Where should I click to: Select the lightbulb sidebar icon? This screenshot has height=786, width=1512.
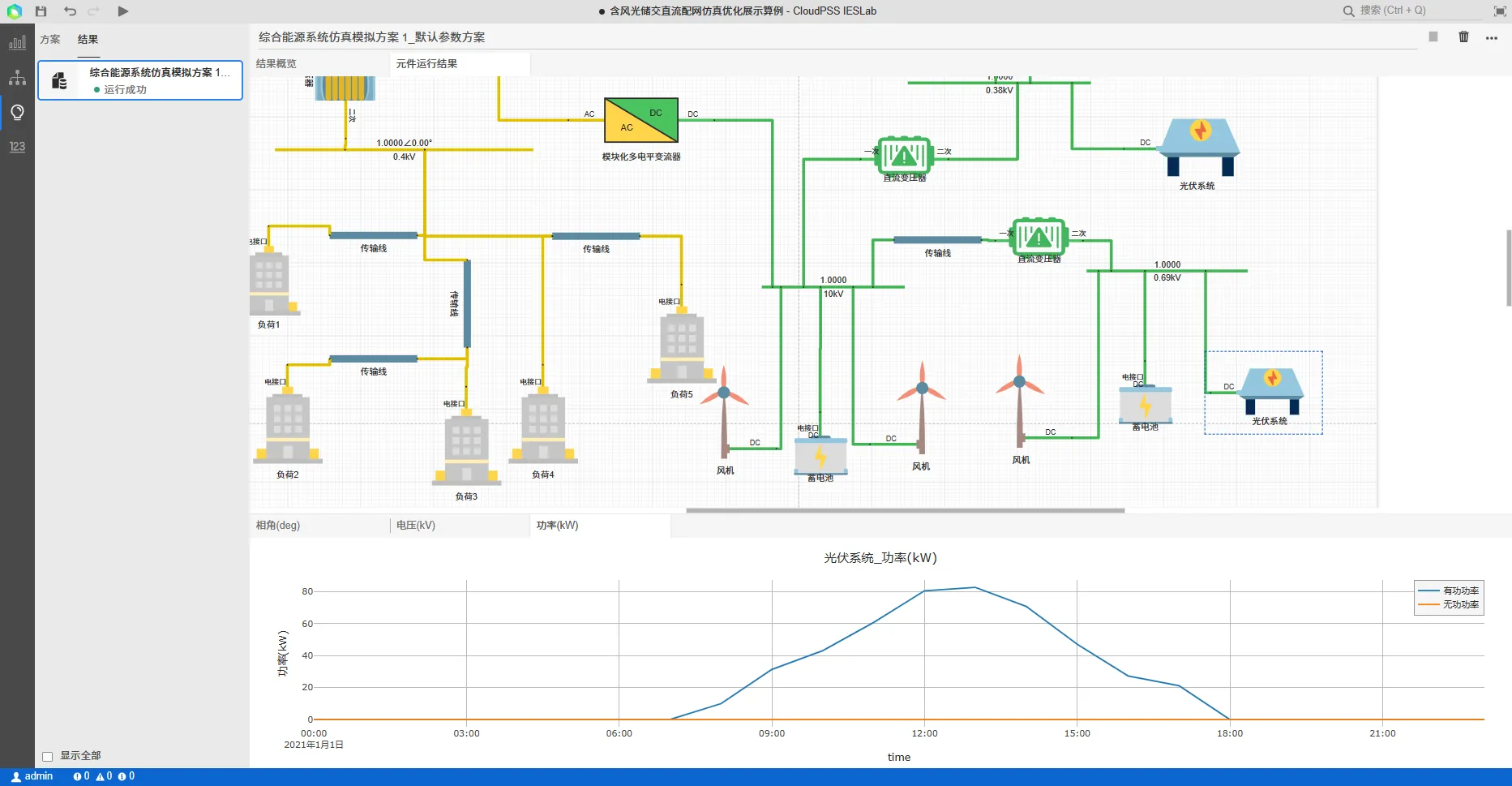[x=17, y=112]
